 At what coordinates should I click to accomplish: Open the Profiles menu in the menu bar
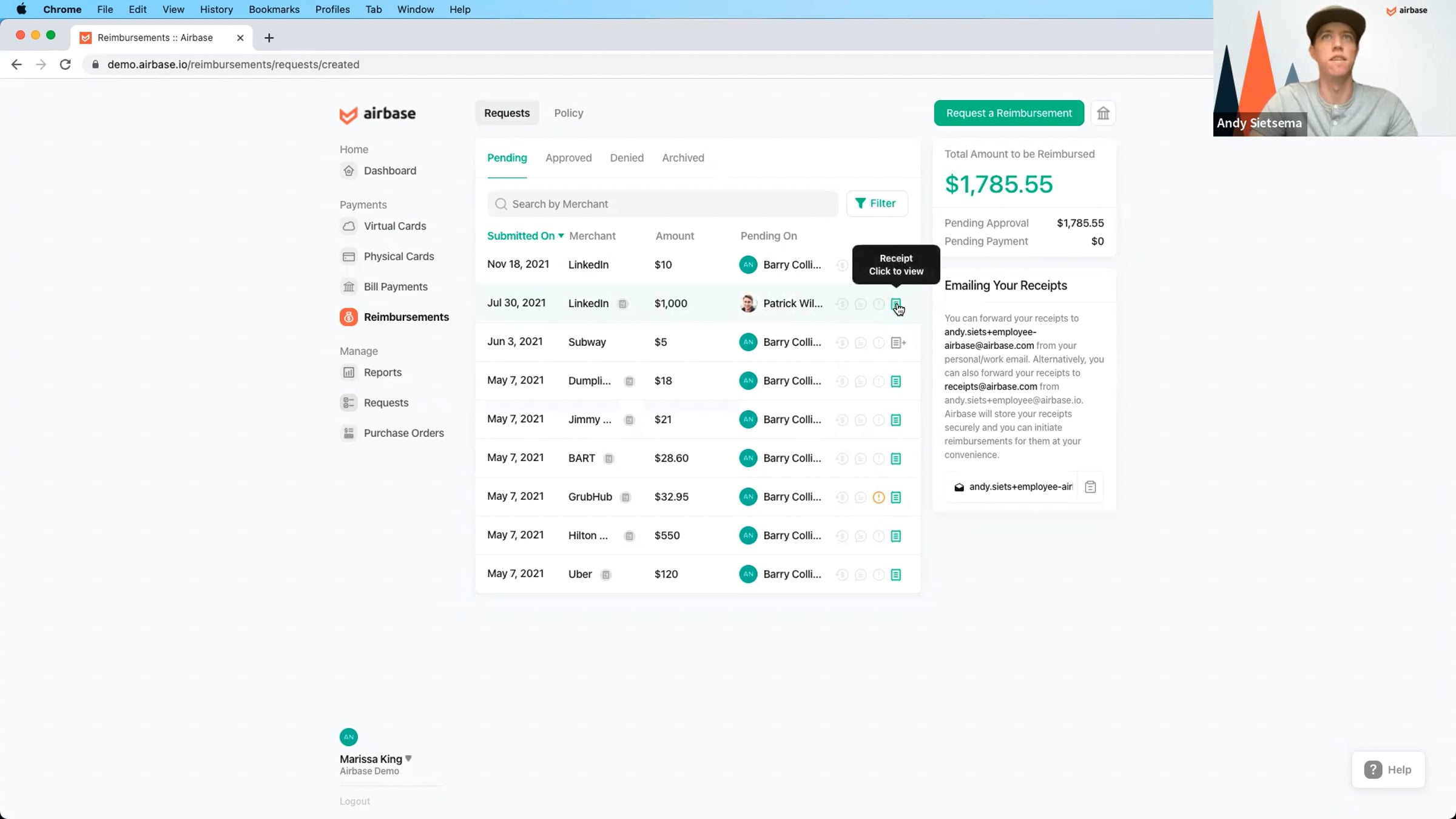(332, 9)
